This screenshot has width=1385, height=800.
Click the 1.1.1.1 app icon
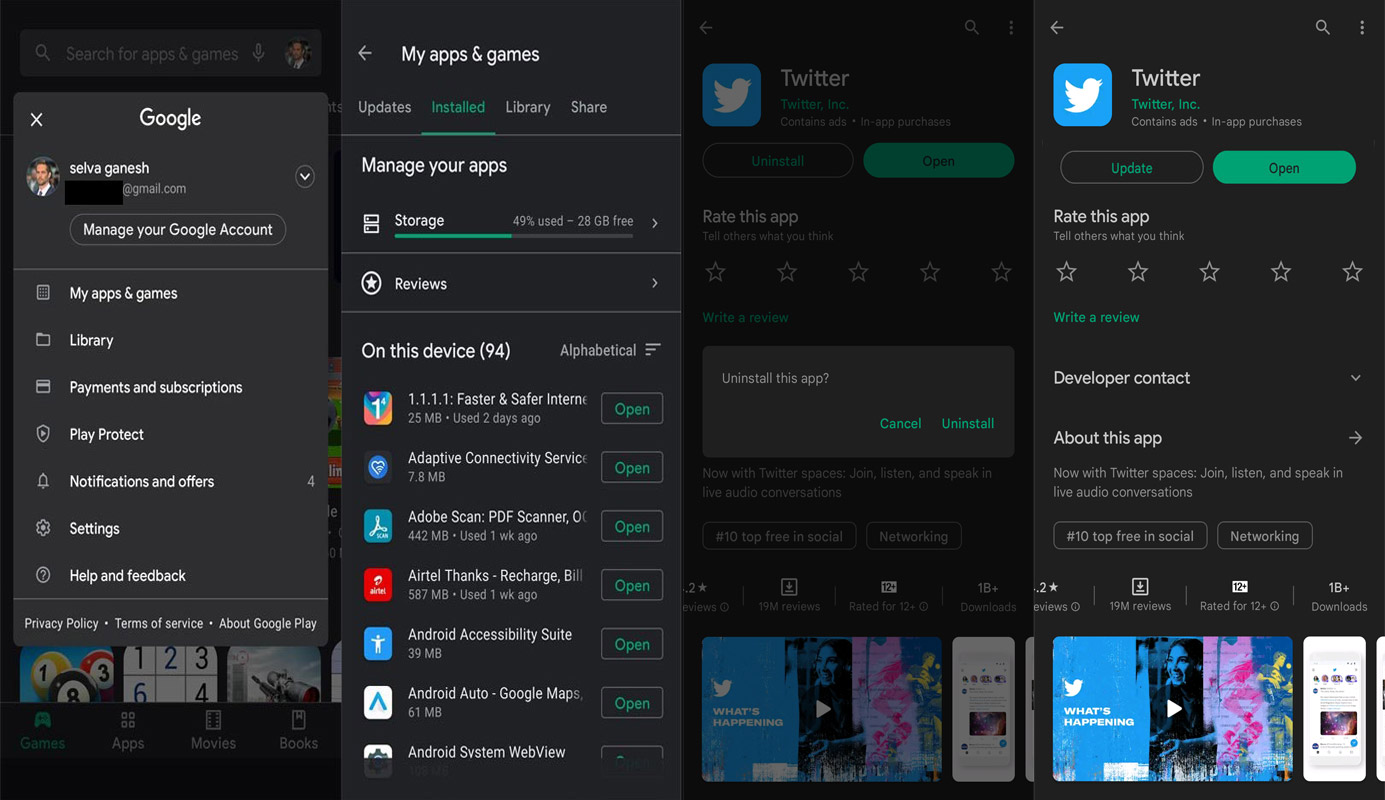coord(378,408)
